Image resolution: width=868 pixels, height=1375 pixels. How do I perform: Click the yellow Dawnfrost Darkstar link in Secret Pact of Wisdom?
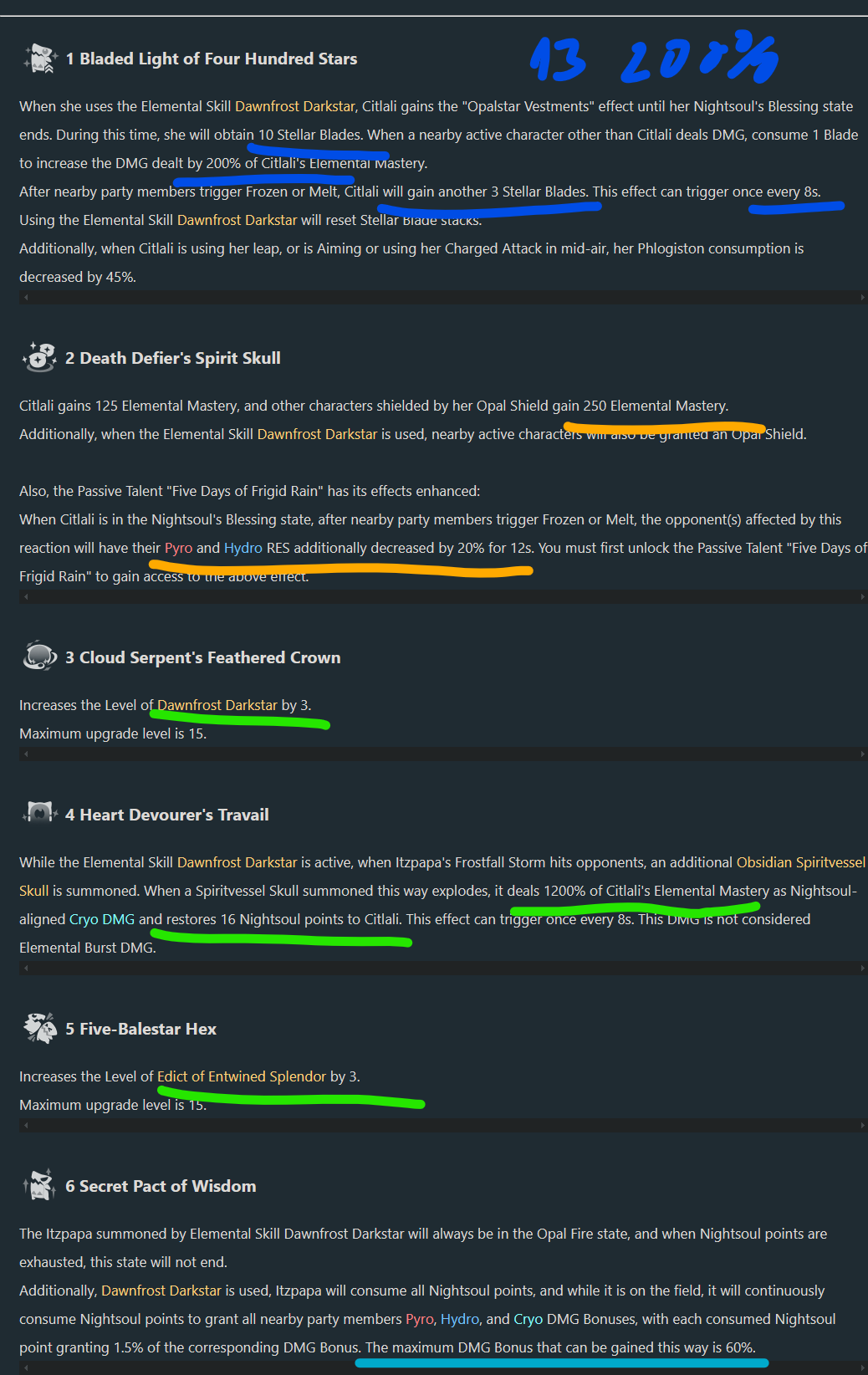tap(161, 1291)
